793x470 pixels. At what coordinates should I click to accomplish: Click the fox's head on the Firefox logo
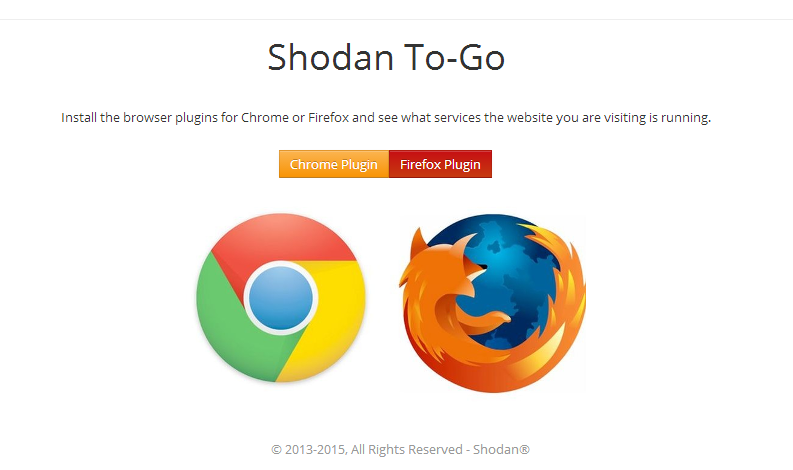click(x=445, y=268)
